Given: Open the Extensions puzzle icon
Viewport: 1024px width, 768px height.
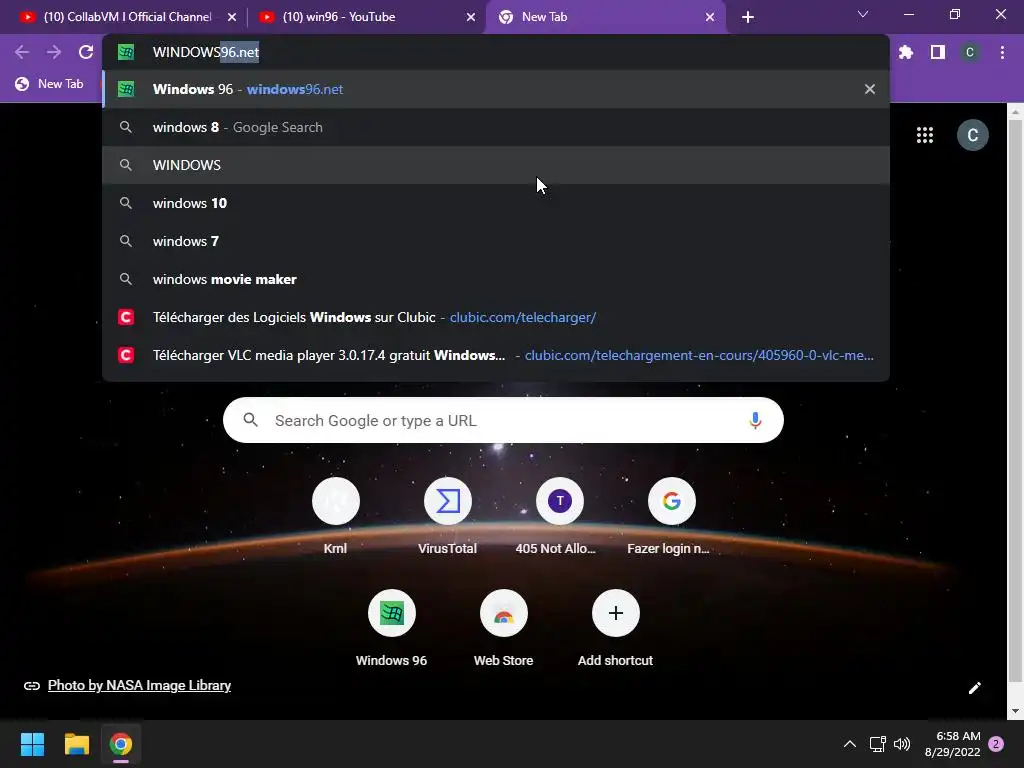Looking at the screenshot, I should 906,52.
